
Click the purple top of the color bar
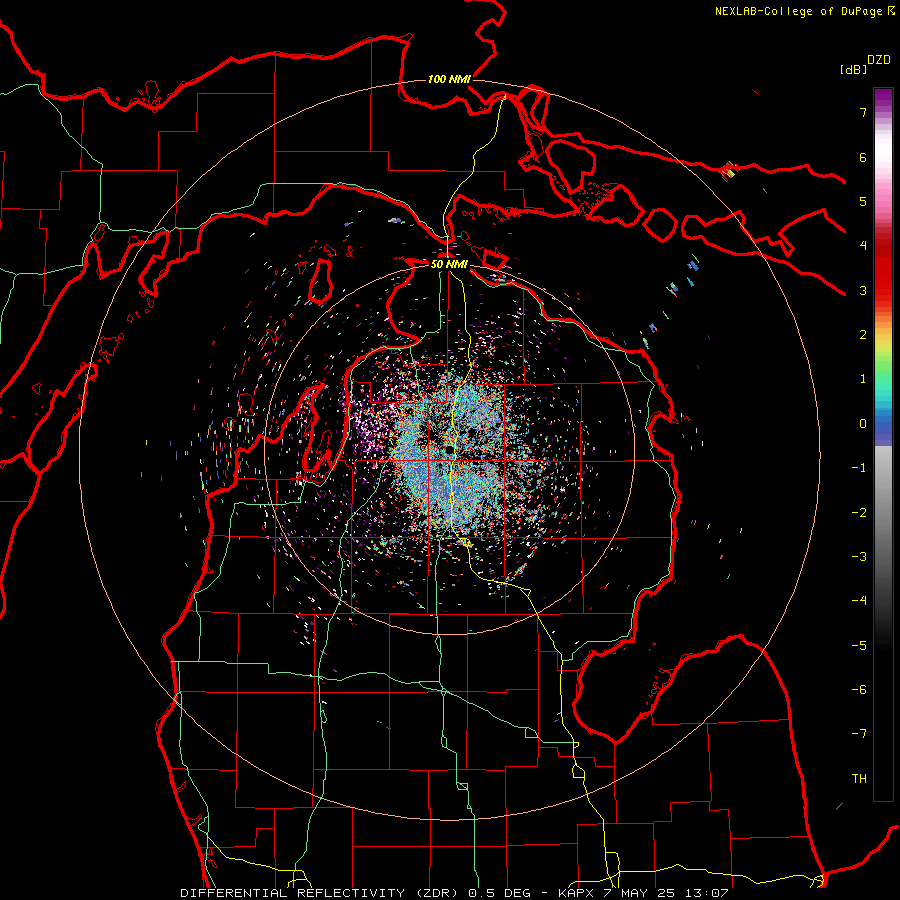[883, 98]
